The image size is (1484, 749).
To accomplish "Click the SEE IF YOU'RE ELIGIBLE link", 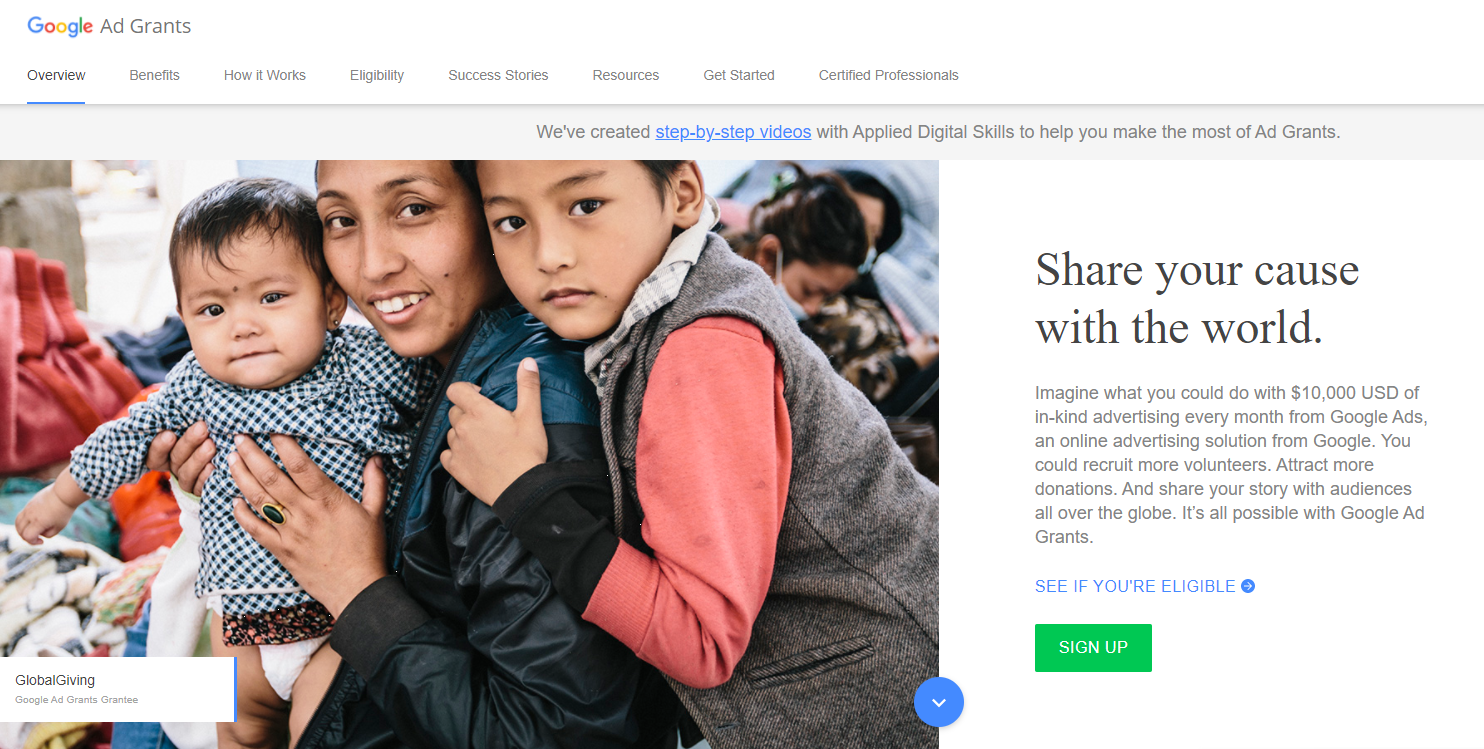I will (1135, 586).
